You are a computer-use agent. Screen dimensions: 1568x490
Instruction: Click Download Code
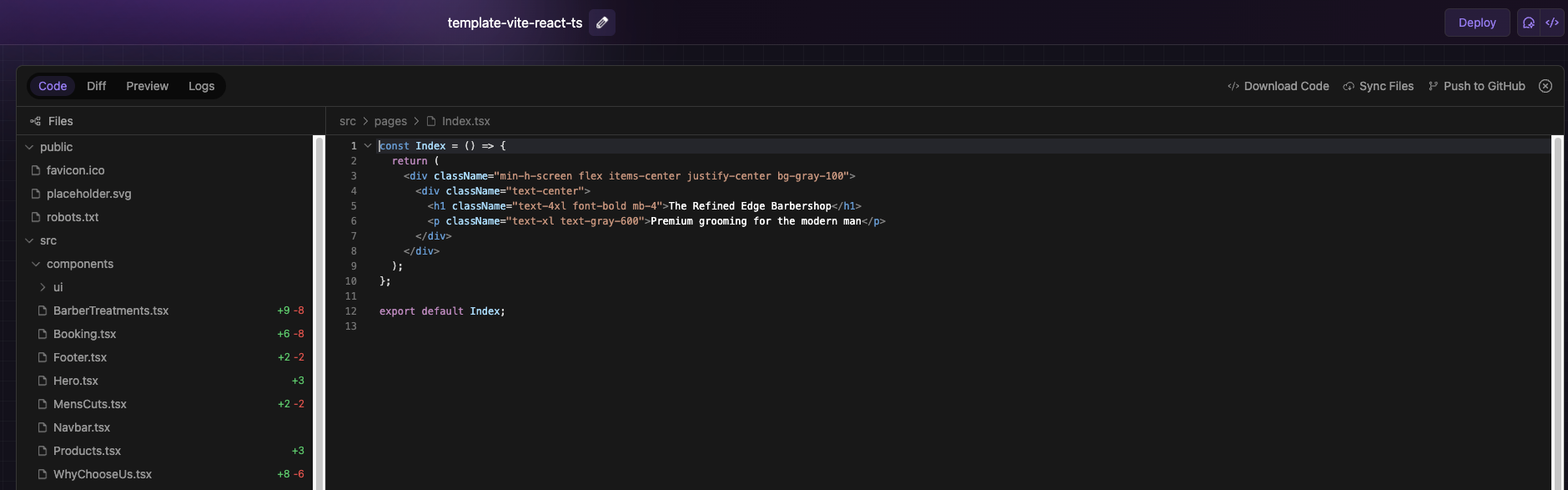coord(1278,86)
